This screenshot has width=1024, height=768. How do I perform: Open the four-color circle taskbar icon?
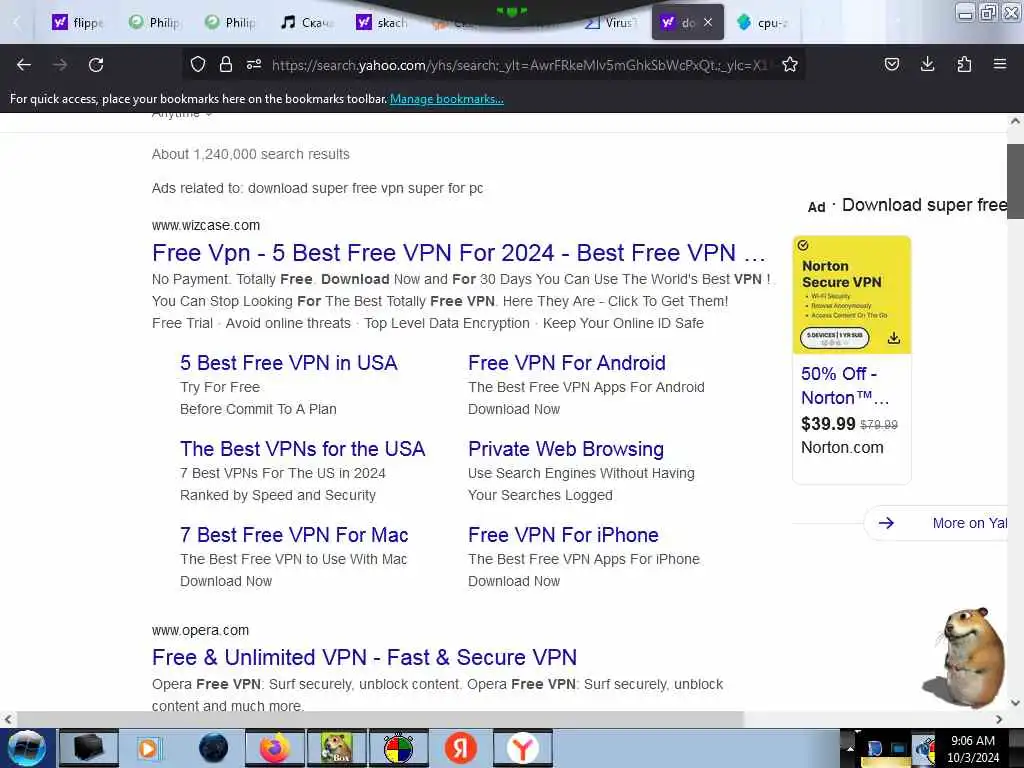pos(398,748)
